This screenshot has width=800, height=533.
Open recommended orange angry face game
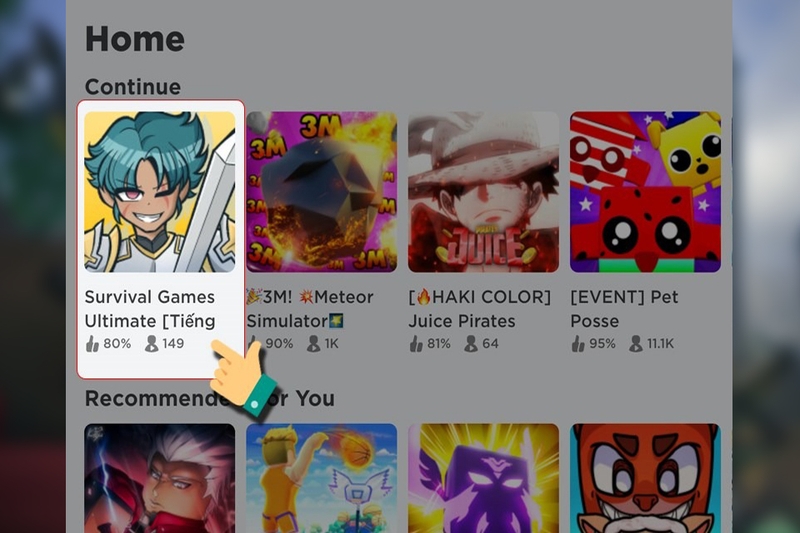pos(645,478)
